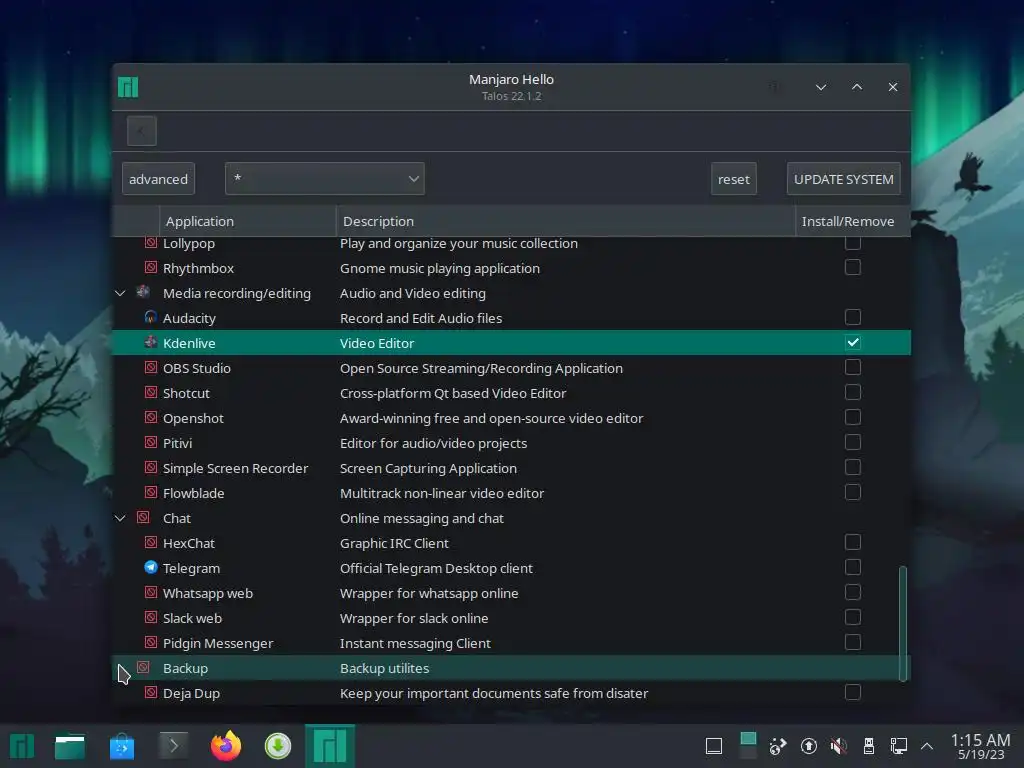This screenshot has height=768, width=1024.
Task: Open the Manjaro application launcher menu
Action: coord(22,746)
